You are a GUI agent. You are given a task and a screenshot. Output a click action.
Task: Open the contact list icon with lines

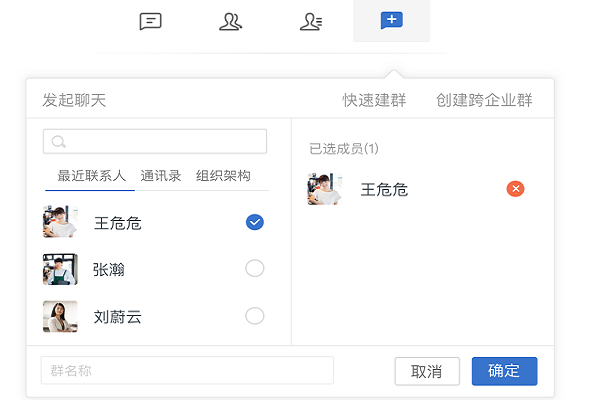311,20
